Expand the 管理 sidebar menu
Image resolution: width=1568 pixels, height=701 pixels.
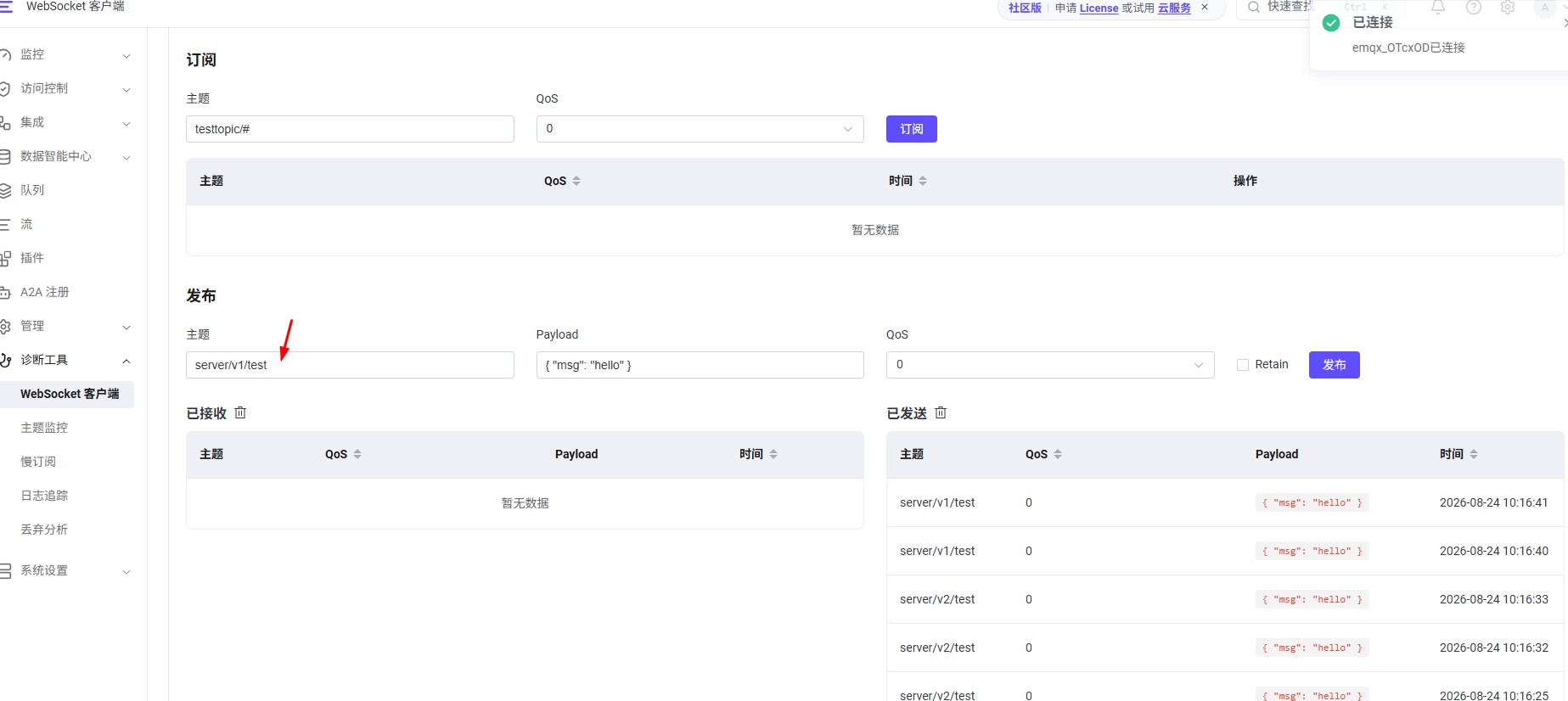pyautogui.click(x=67, y=326)
